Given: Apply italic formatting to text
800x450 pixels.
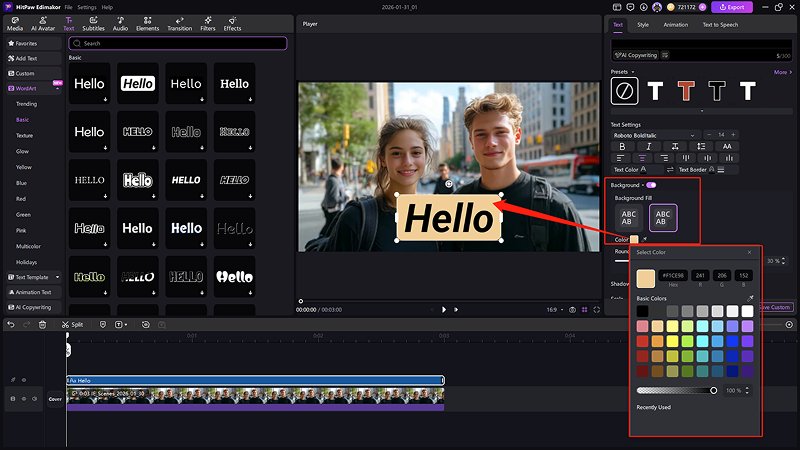Looking at the screenshot, I should pos(648,146).
